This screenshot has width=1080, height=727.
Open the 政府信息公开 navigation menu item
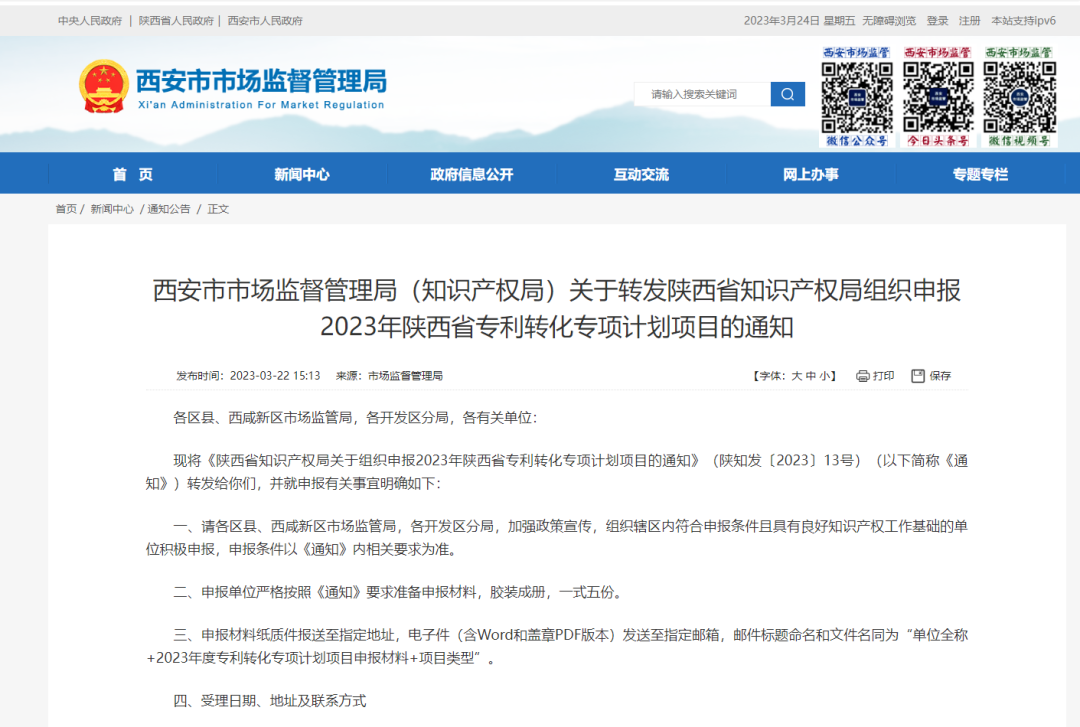click(x=472, y=174)
